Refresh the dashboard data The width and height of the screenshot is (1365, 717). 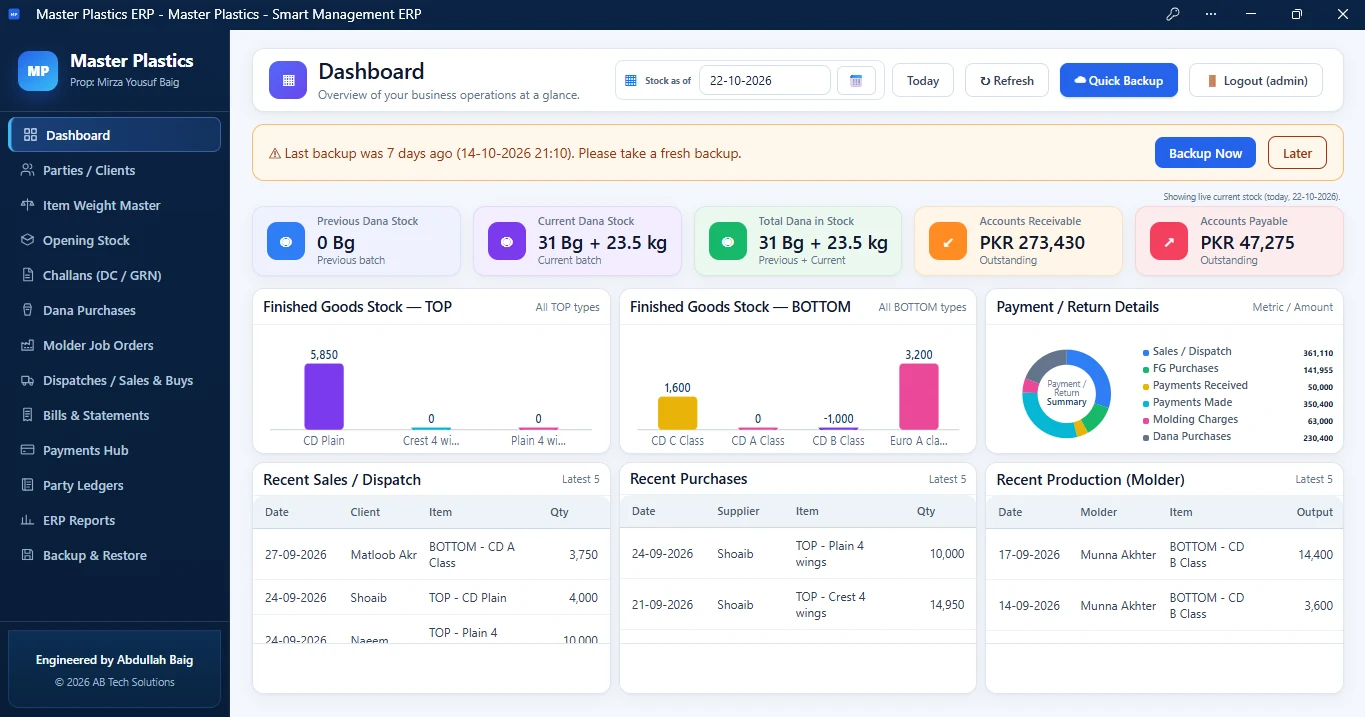pos(1007,80)
